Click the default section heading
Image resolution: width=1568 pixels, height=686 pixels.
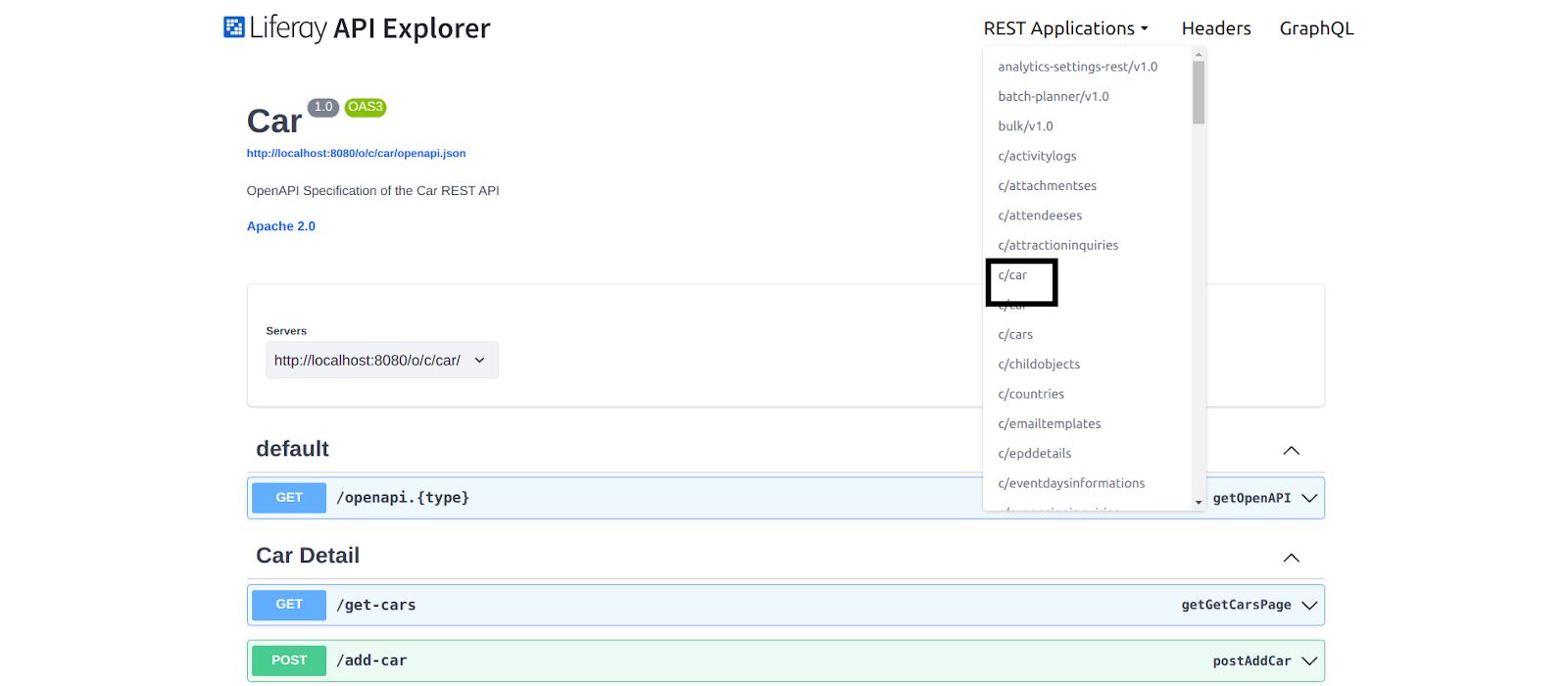(x=292, y=449)
